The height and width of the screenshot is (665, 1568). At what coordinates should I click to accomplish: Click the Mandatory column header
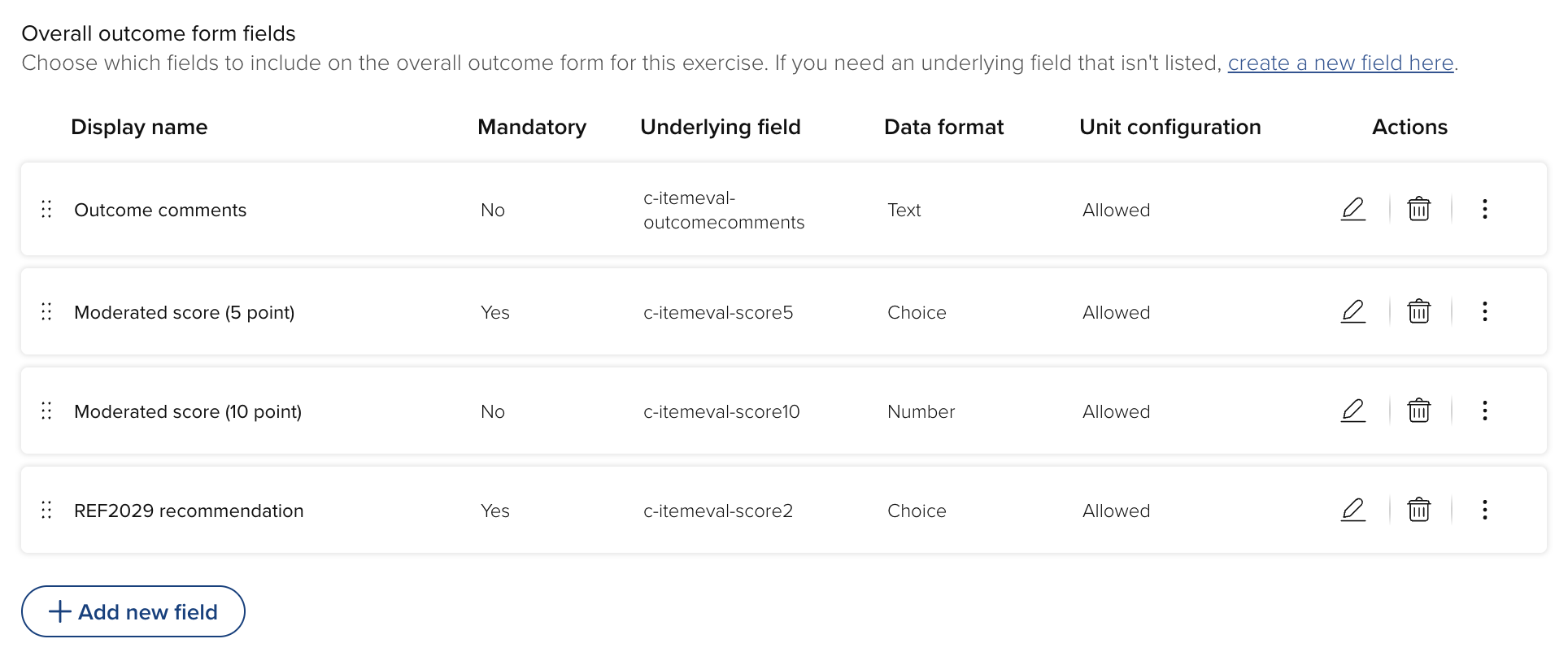[x=532, y=127]
